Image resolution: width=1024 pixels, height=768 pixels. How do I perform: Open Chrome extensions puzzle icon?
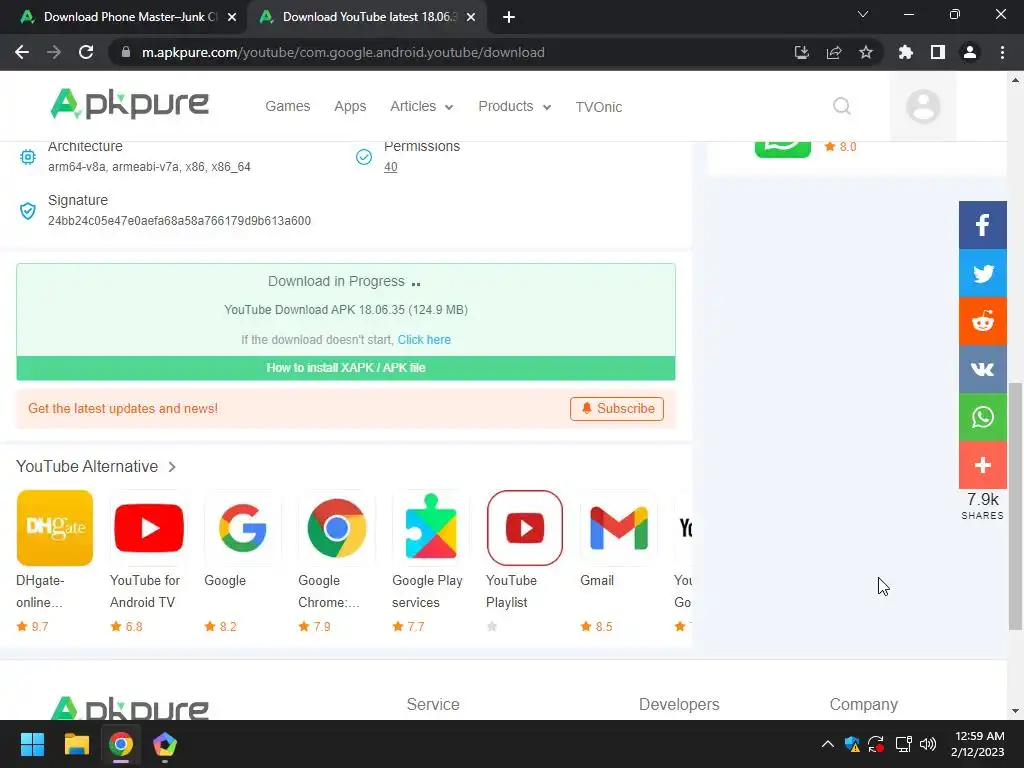pyautogui.click(x=905, y=52)
